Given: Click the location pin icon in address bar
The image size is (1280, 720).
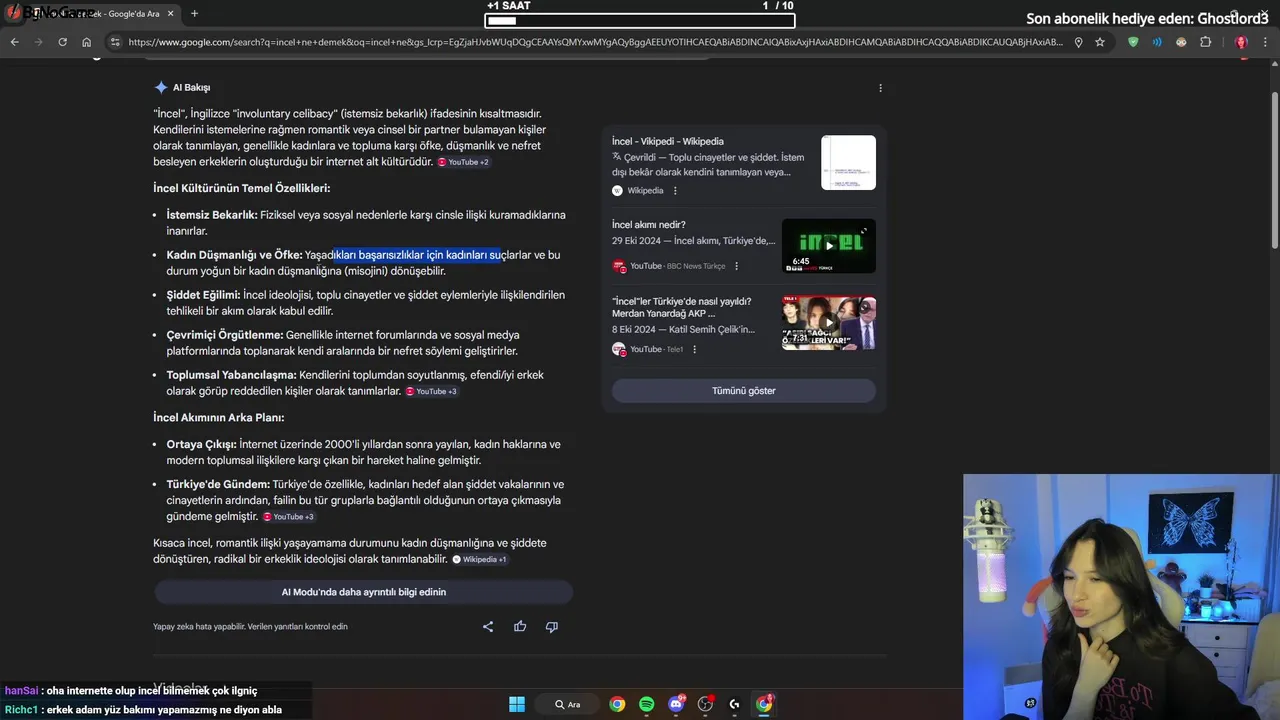Looking at the screenshot, I should [x=1078, y=42].
